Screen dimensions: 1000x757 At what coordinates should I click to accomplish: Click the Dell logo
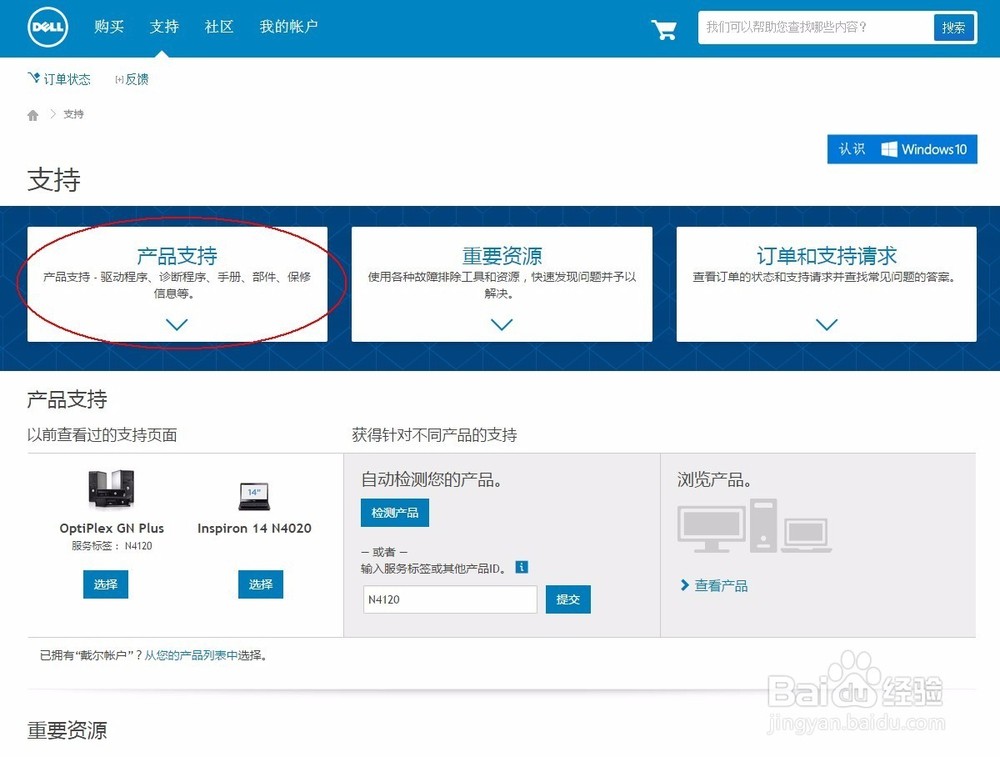pos(48,27)
